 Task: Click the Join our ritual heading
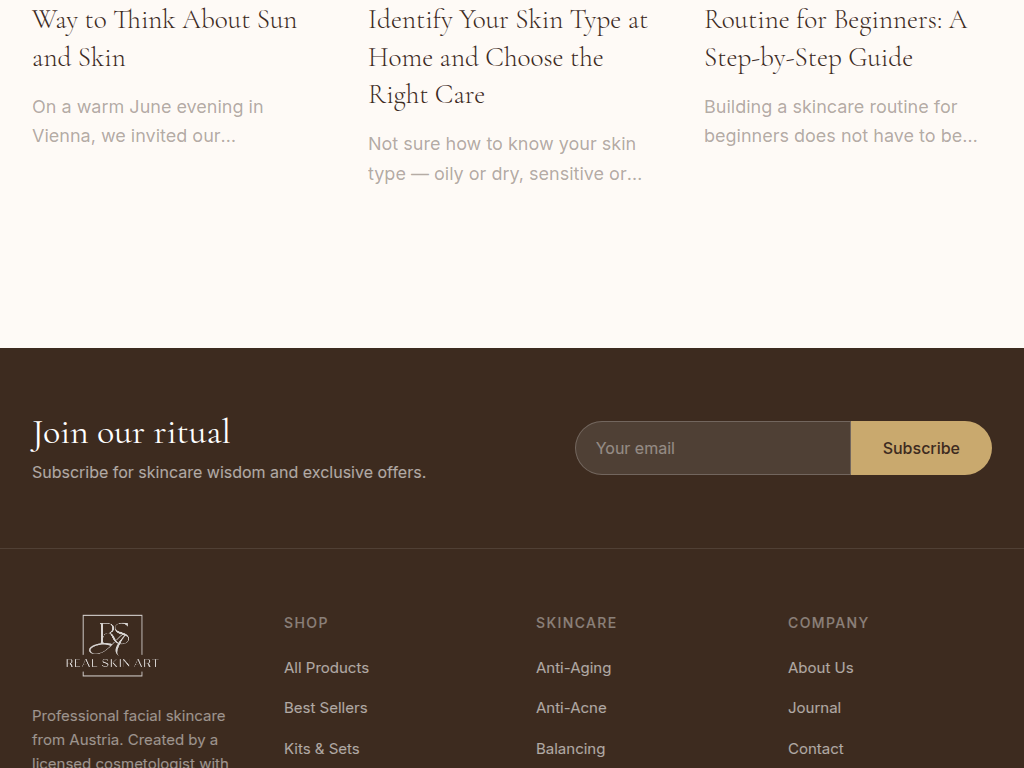131,432
